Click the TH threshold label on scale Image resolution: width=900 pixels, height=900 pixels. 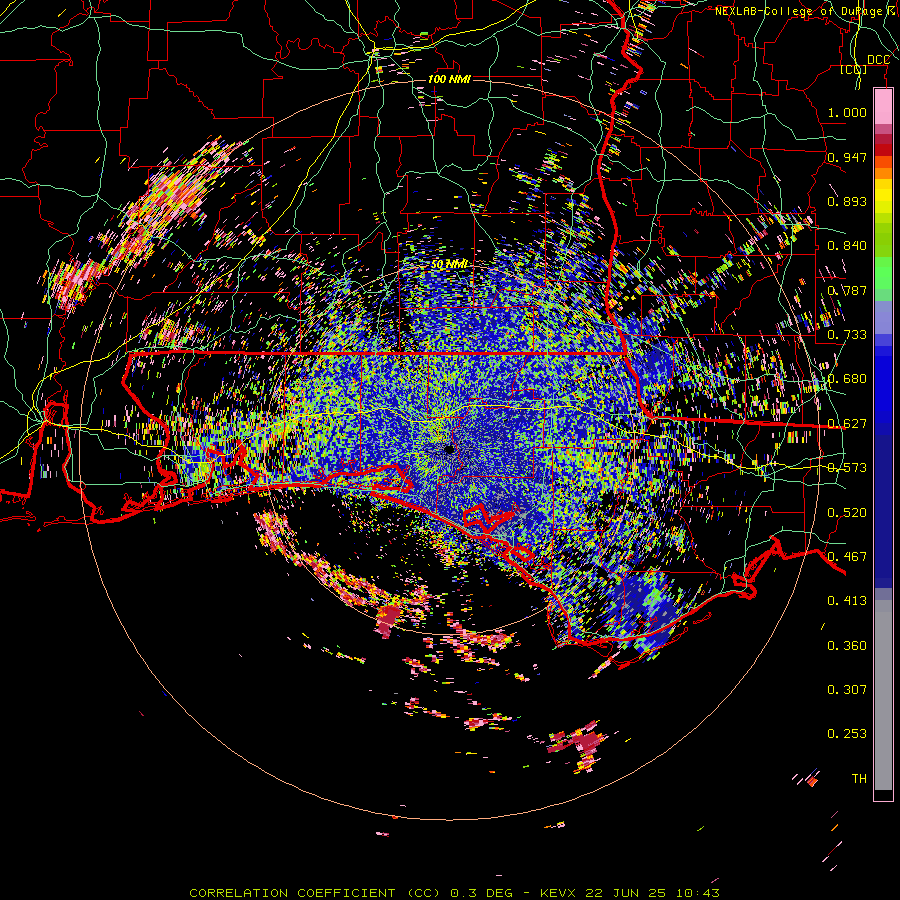pos(859,779)
